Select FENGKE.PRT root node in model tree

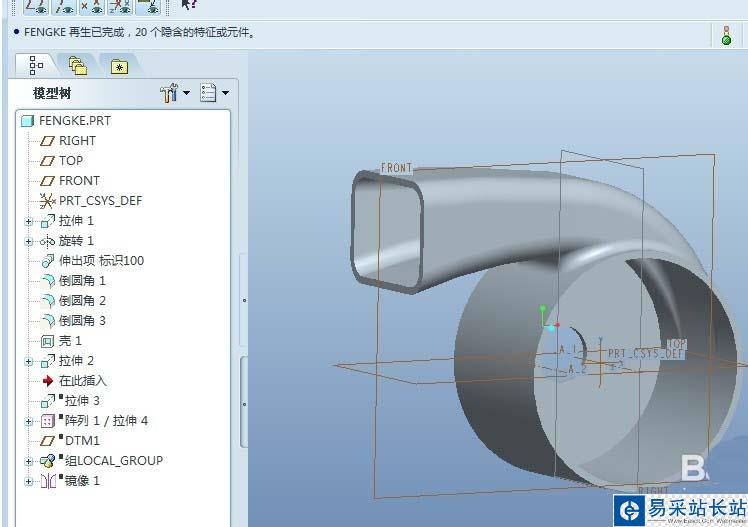(75, 121)
